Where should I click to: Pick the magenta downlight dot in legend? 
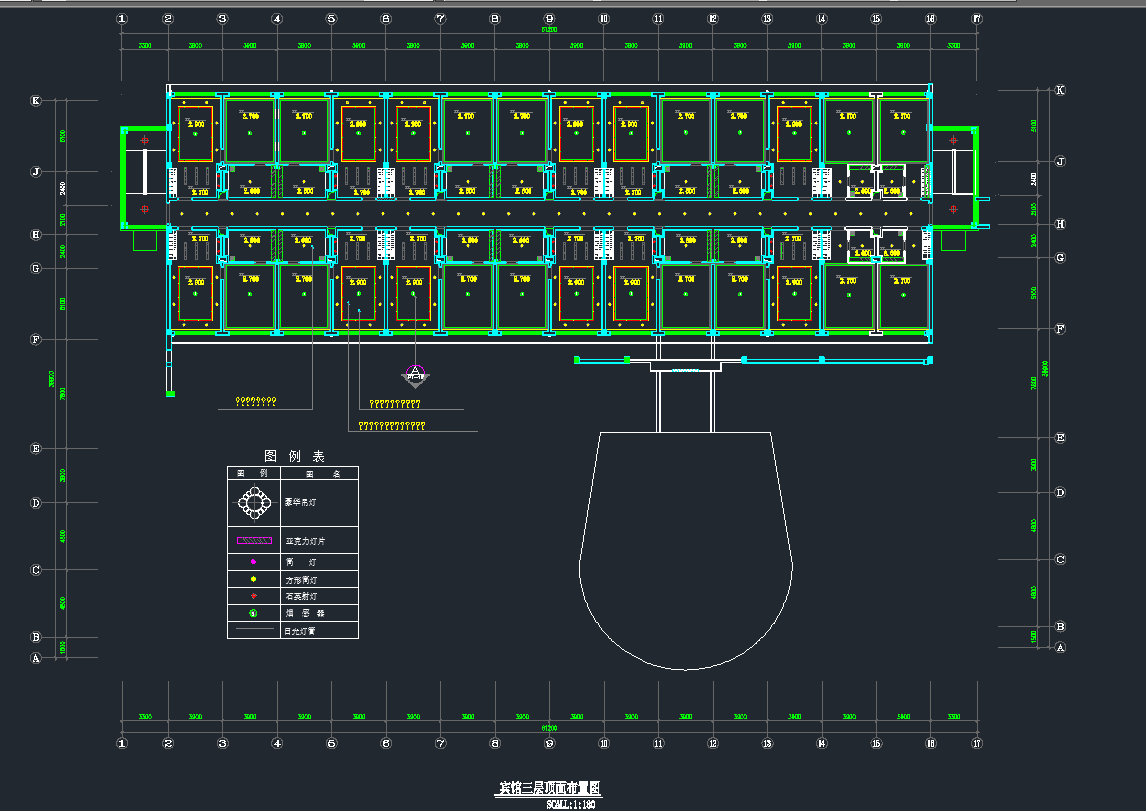click(x=254, y=563)
